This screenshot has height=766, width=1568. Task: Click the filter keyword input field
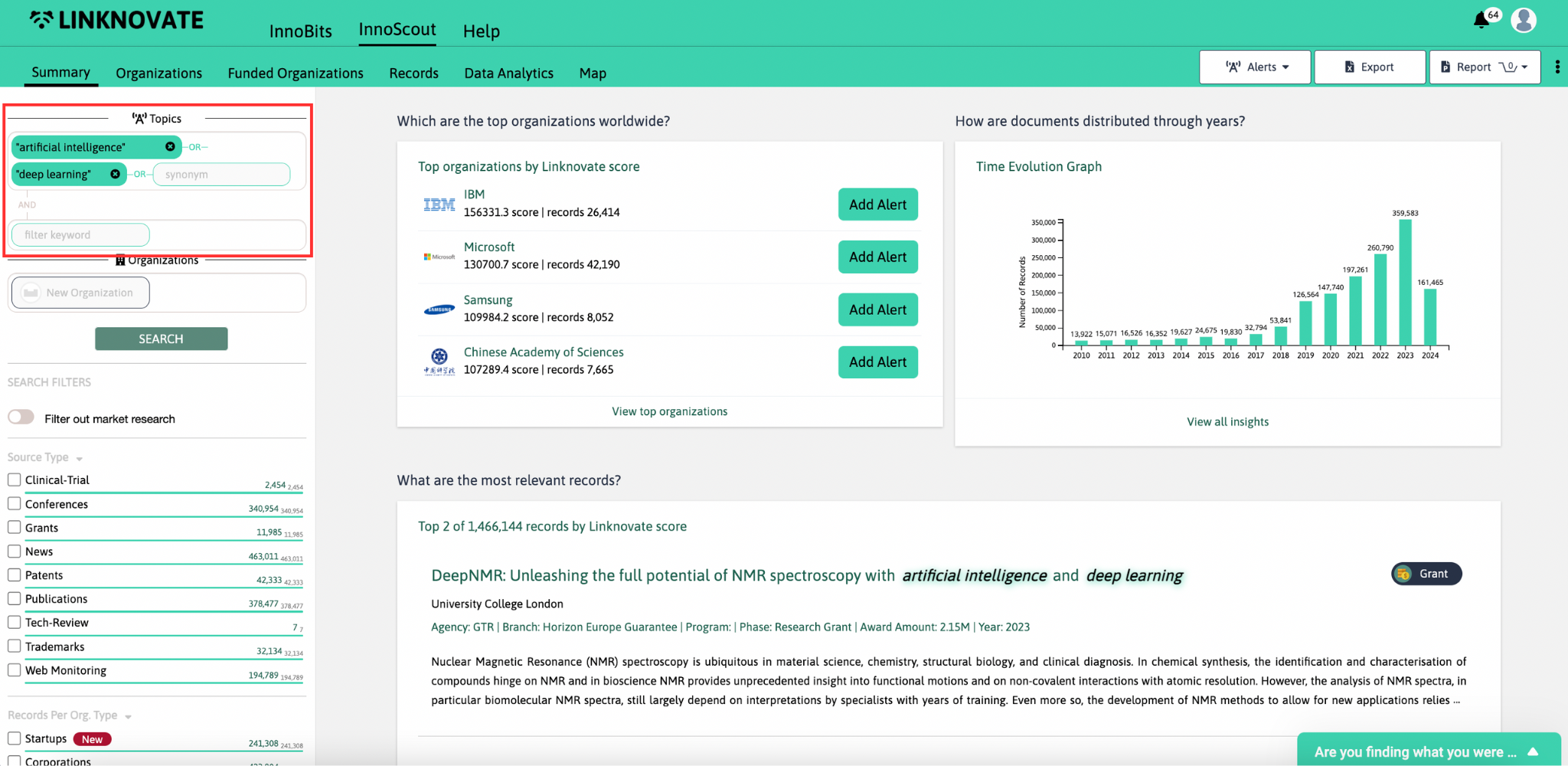pos(80,234)
